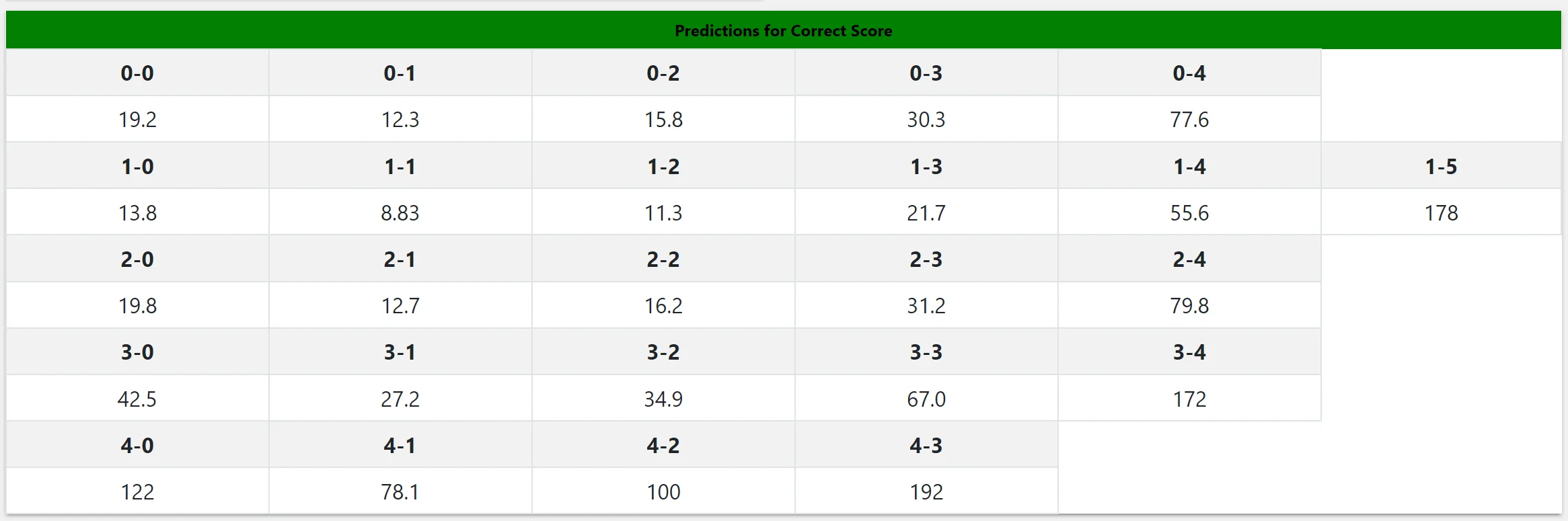Click the 122 odds value
The height and width of the screenshot is (521, 1568).
137,492
